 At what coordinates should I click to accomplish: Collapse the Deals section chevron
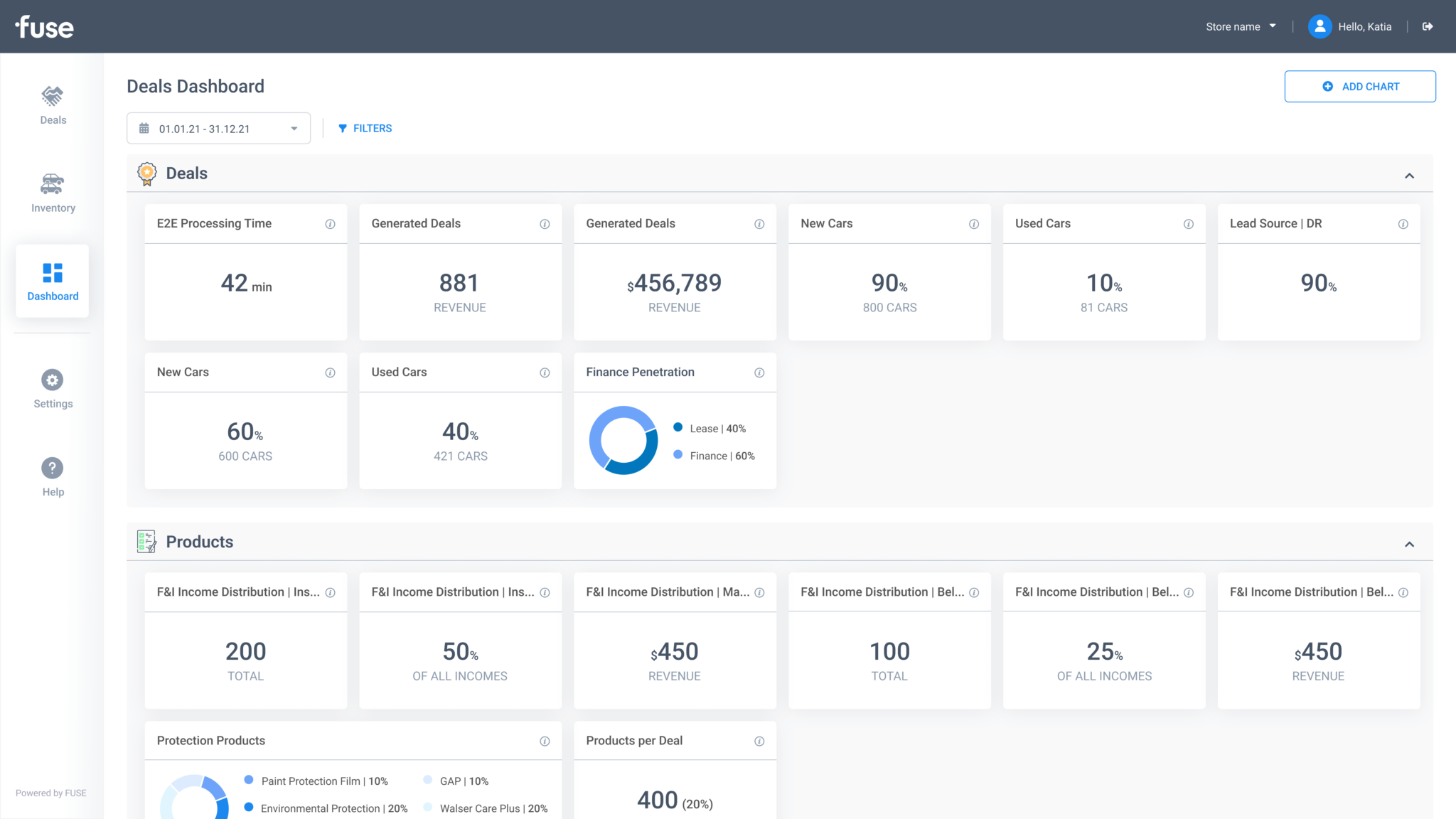coord(1409,176)
